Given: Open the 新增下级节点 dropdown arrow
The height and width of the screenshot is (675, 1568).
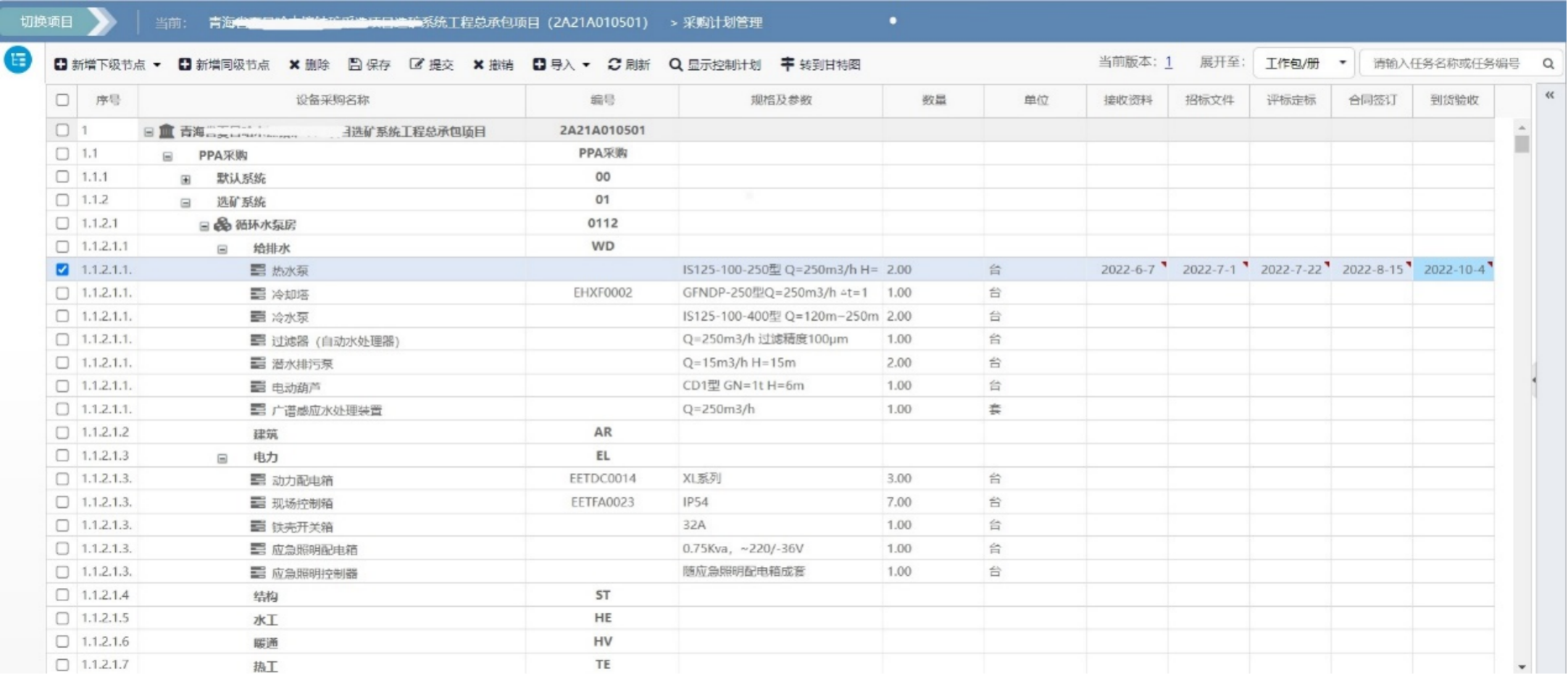Looking at the screenshot, I should (157, 64).
